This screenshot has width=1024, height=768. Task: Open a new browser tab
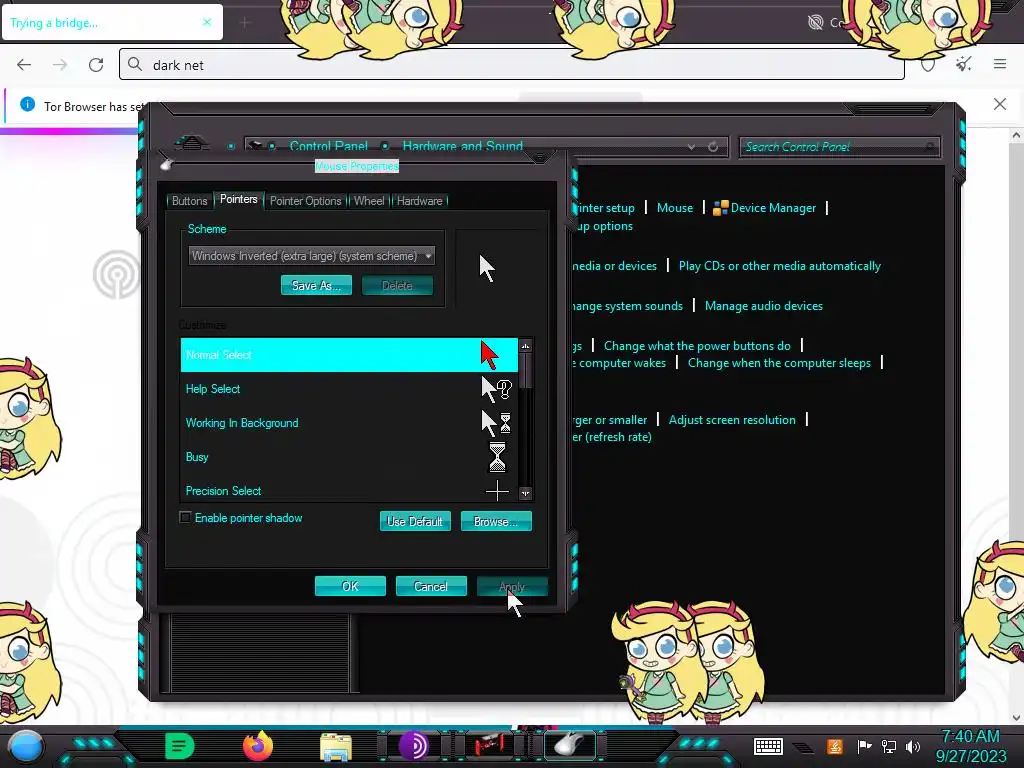tap(245, 23)
